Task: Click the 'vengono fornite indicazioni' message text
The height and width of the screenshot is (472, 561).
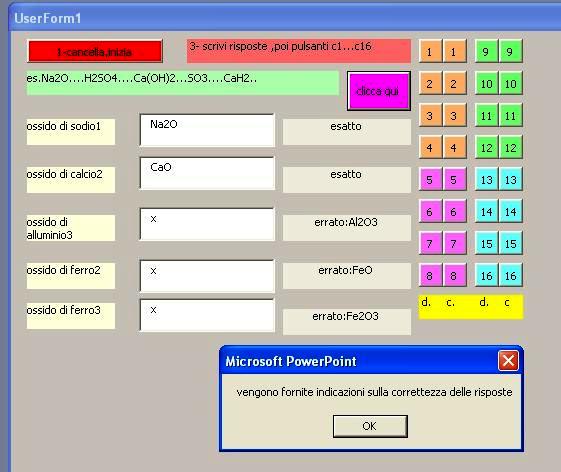Action: click(x=374, y=392)
